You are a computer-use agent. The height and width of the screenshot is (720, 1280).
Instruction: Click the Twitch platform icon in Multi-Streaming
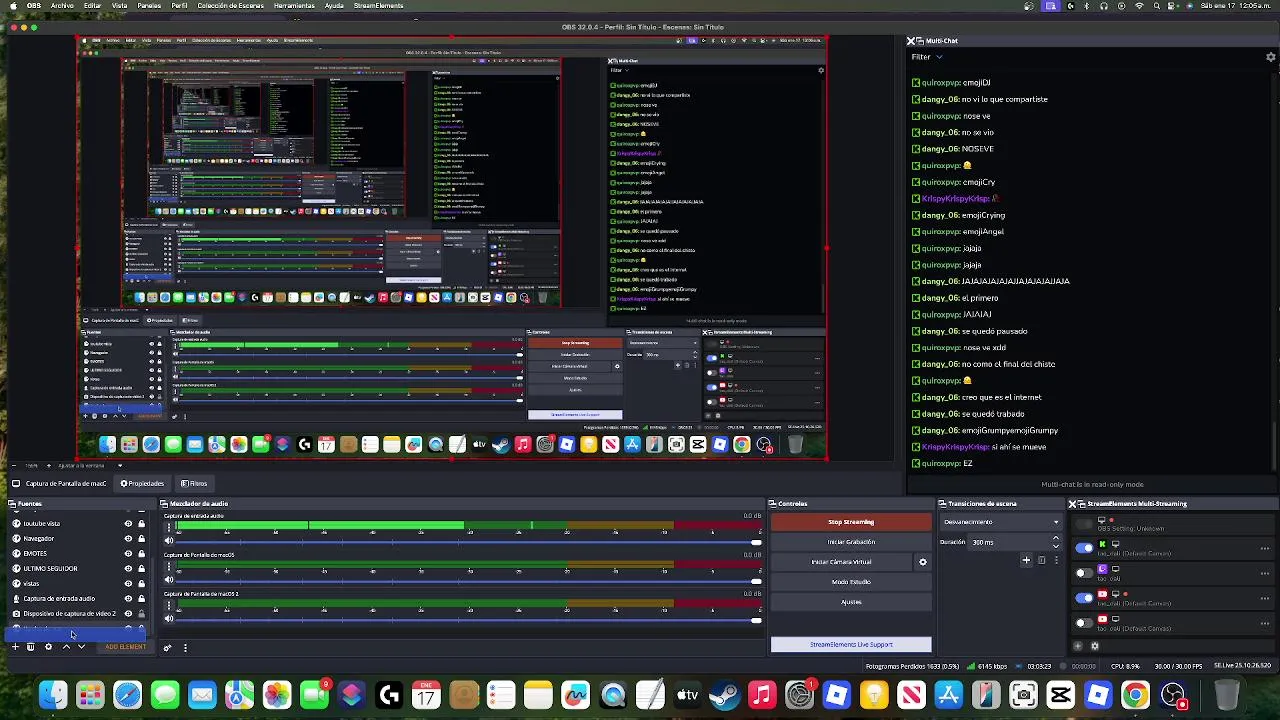pos(1102,569)
